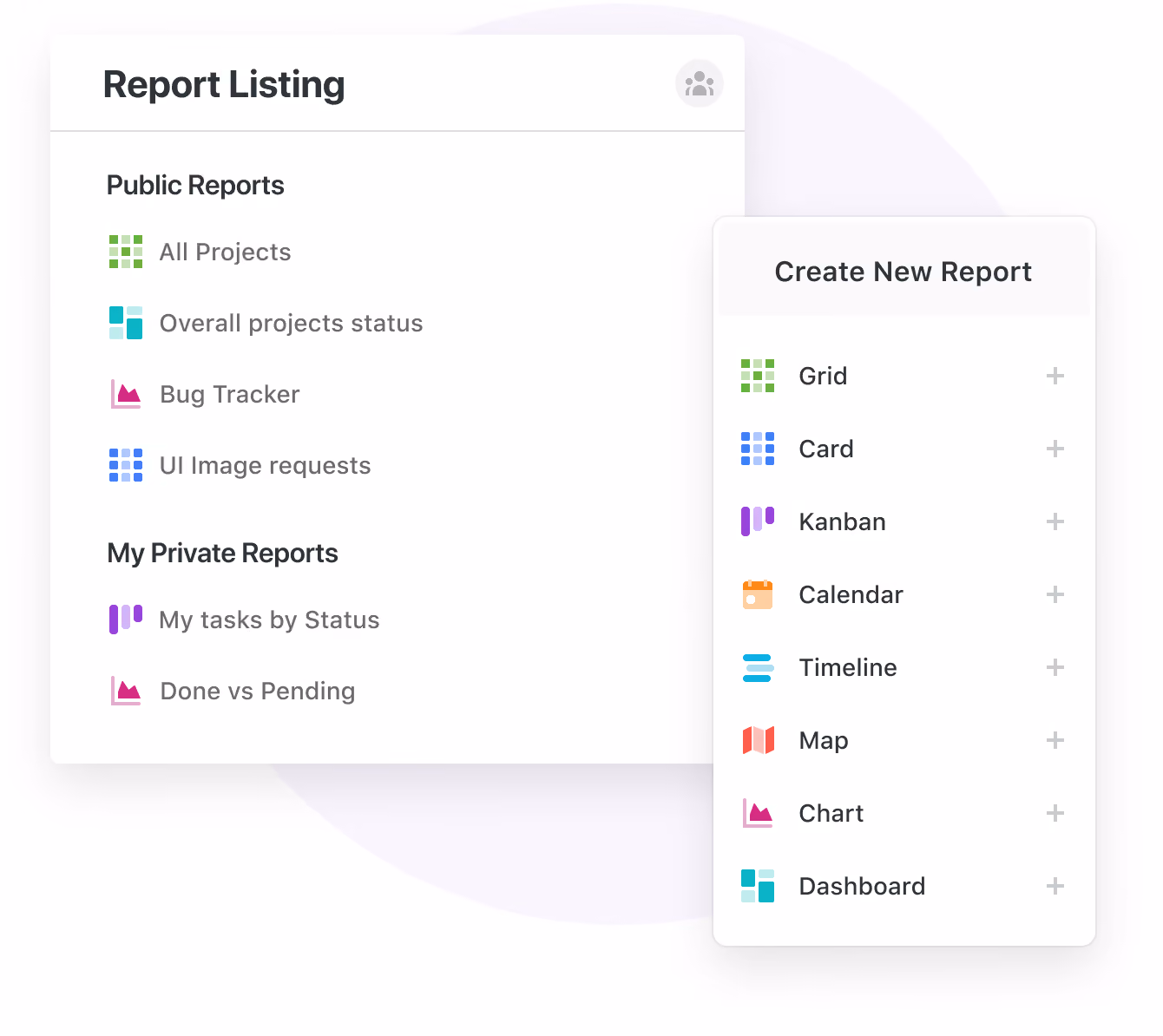
Task: Click the My Private Reports section heading
Action: point(222,553)
